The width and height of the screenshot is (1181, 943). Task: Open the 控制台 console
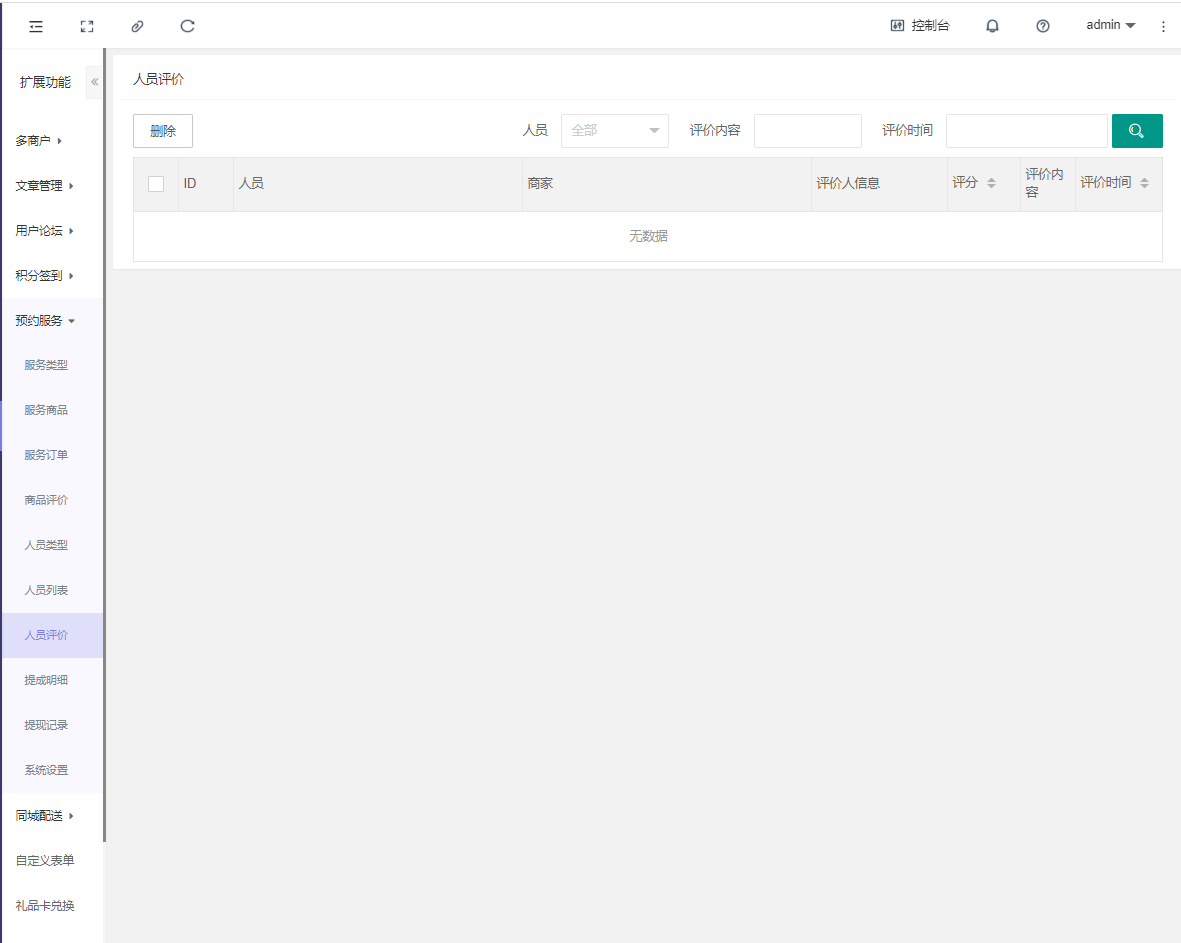click(x=920, y=26)
